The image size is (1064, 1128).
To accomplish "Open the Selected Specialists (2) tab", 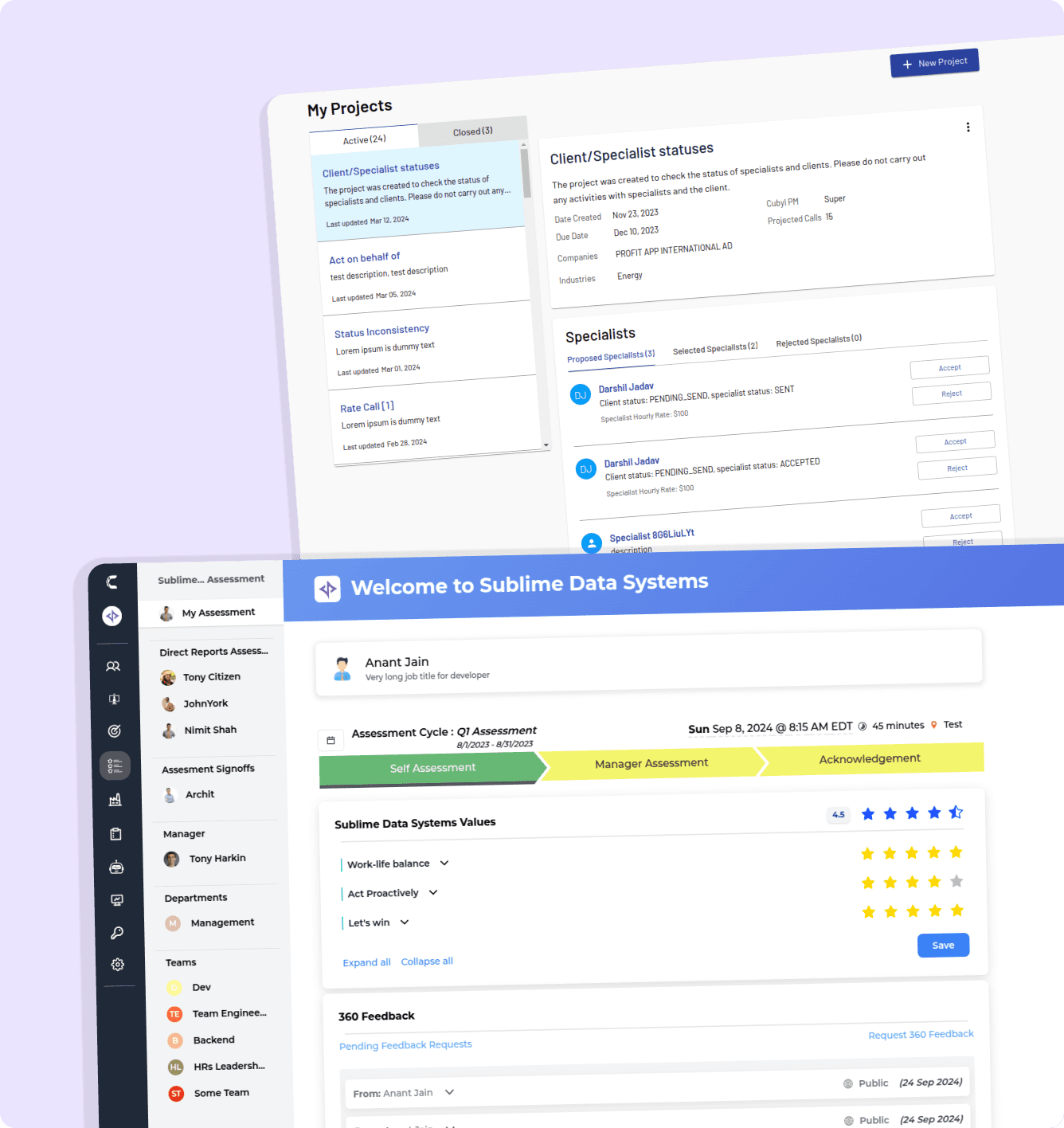I will click(x=715, y=349).
